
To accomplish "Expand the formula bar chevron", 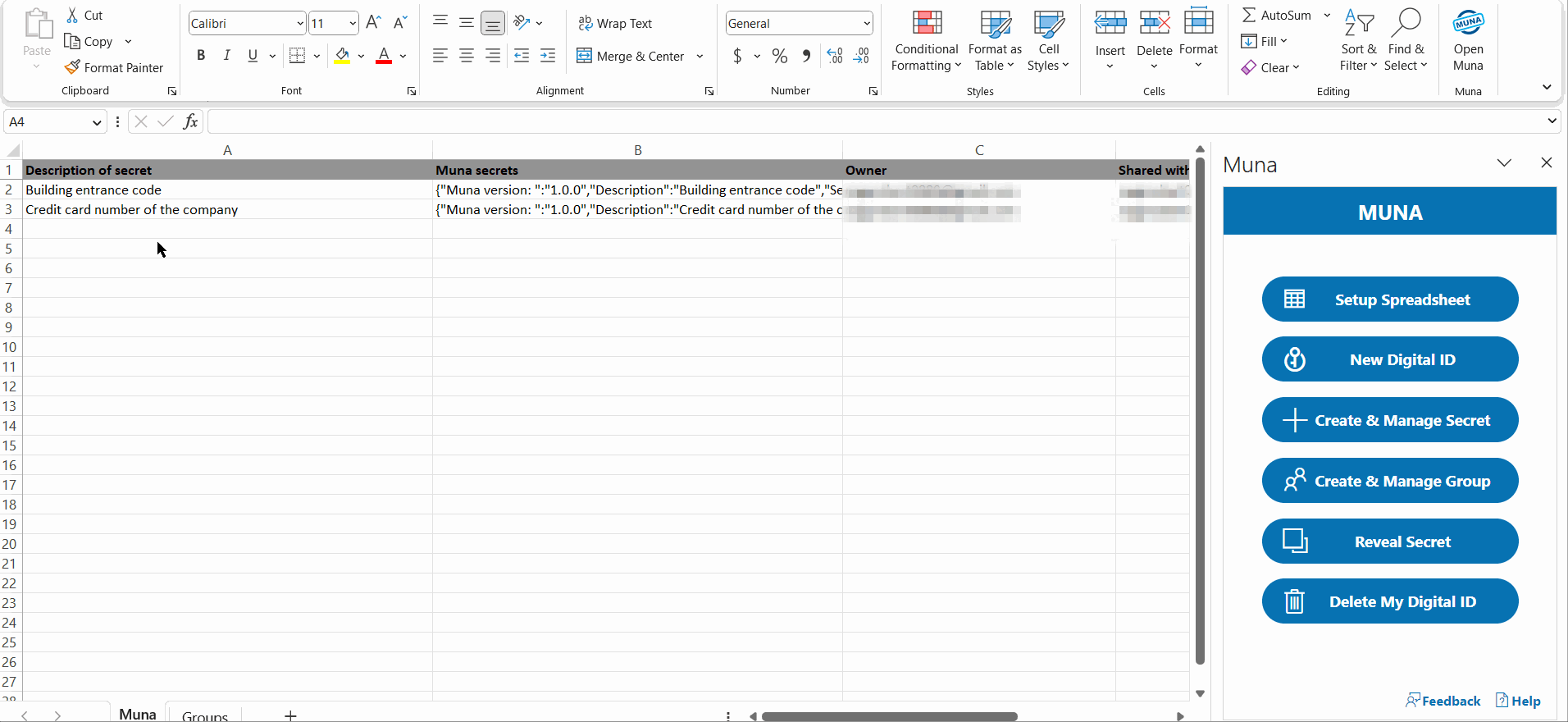I will (1552, 121).
